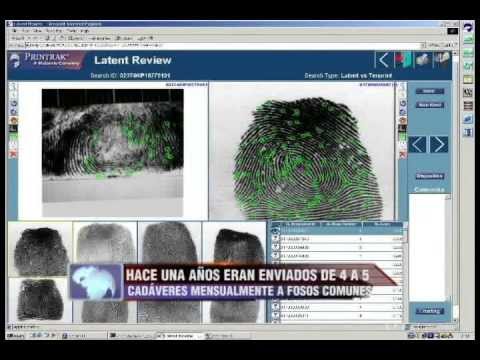The image size is (480, 360).
Task: Select the black square tool beside latent print
Action: click(13, 128)
